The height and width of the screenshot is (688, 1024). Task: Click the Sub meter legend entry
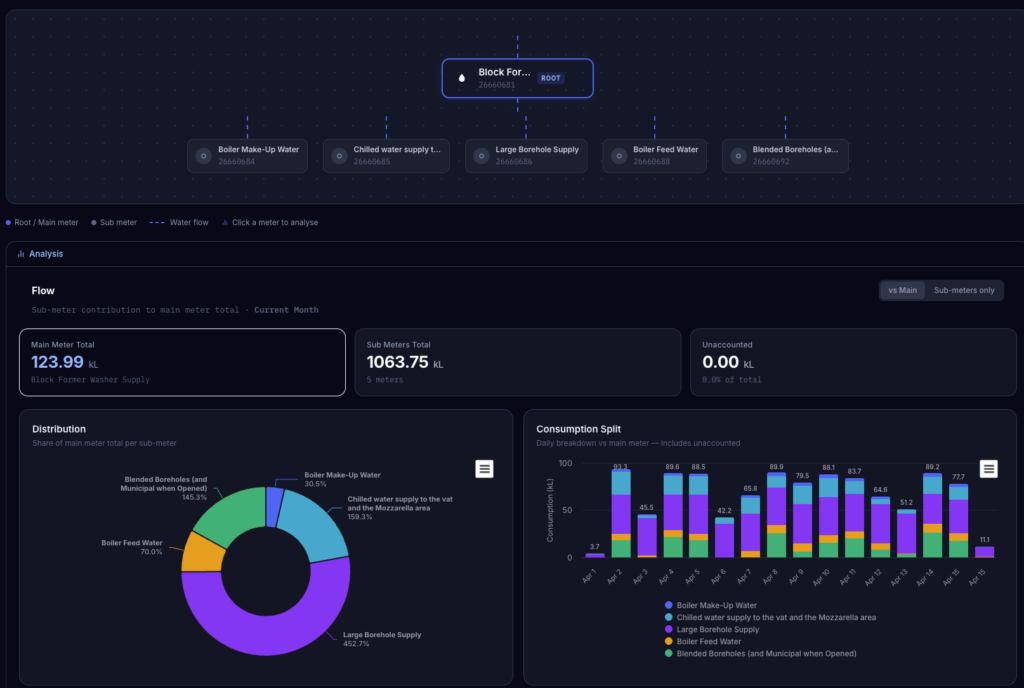point(114,223)
